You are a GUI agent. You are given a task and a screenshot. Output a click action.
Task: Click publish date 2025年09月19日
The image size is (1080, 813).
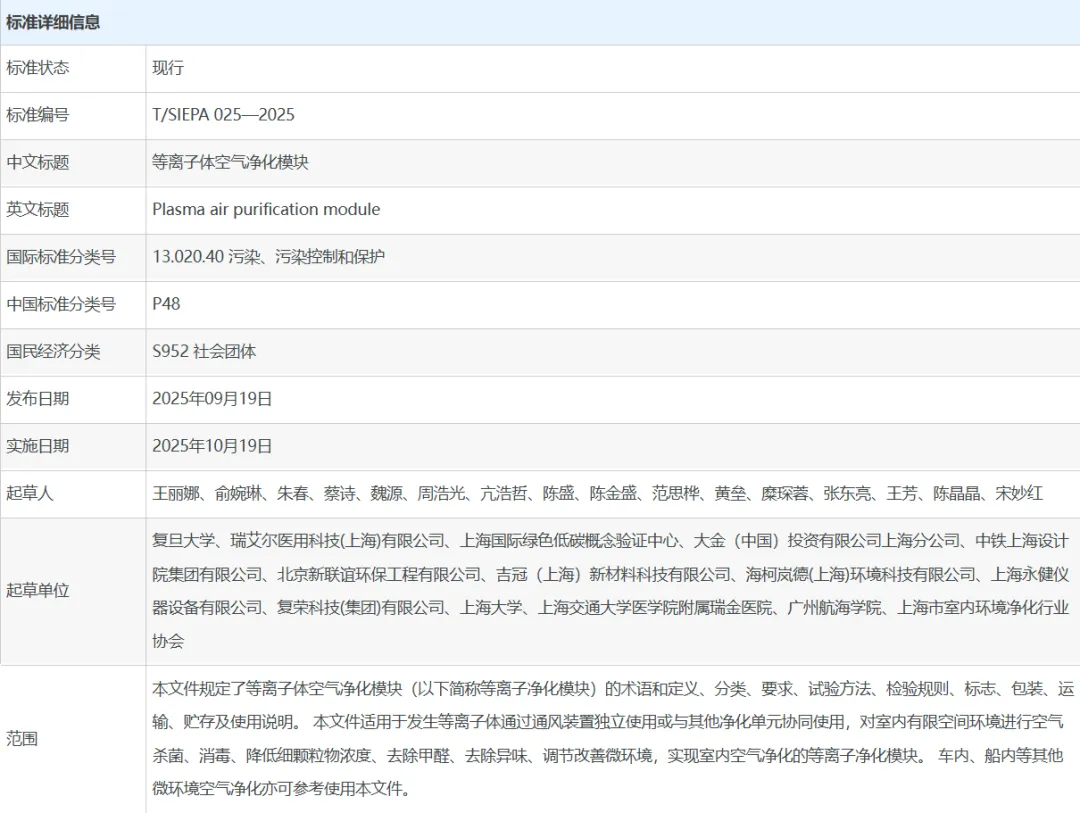pyautogui.click(x=212, y=398)
